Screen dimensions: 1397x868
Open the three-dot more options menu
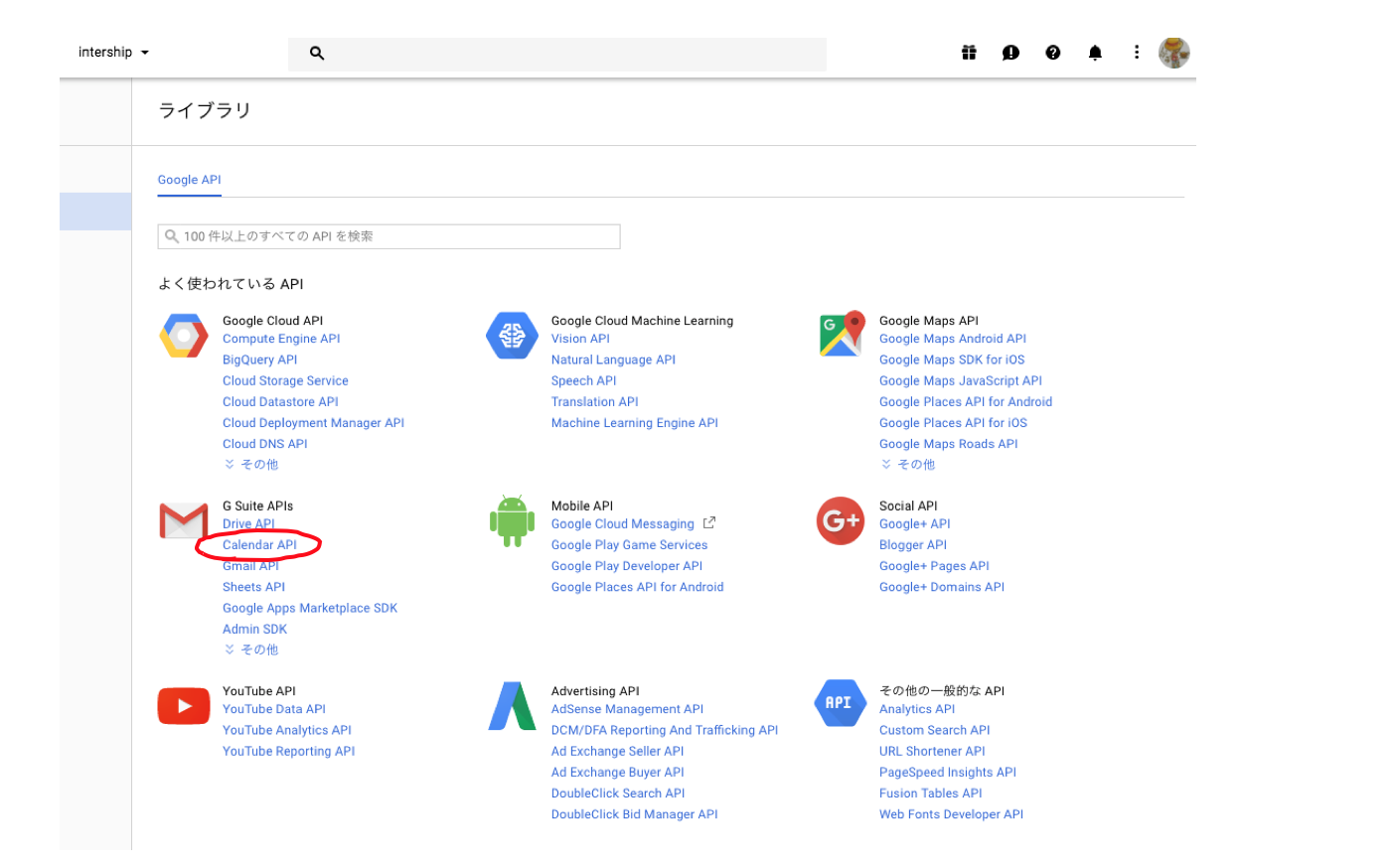coord(1137,52)
